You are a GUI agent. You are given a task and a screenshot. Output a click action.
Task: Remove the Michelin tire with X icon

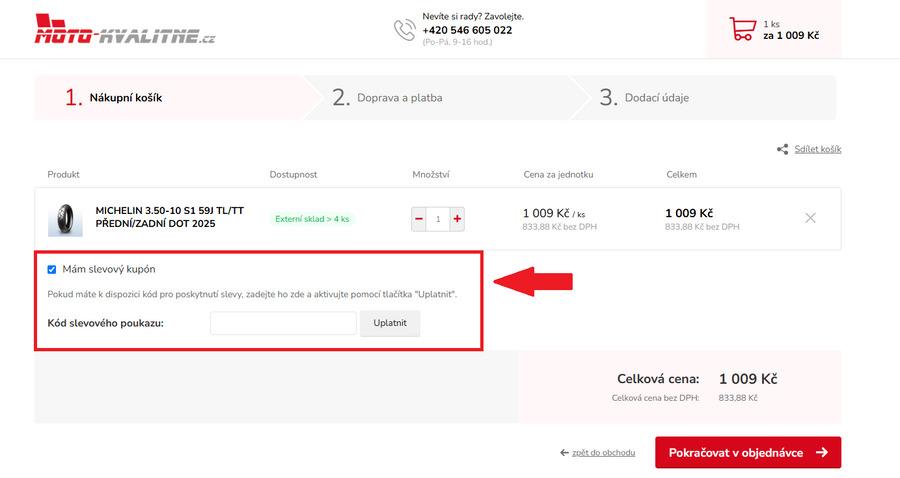[810, 218]
